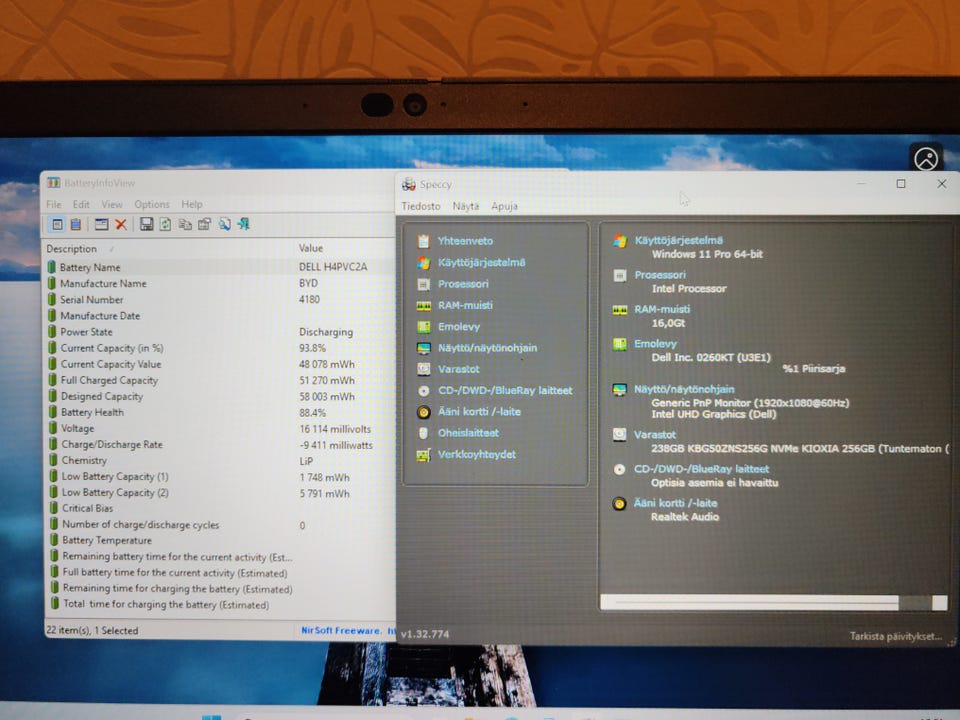Select the Designed Capacity row

tap(220, 396)
